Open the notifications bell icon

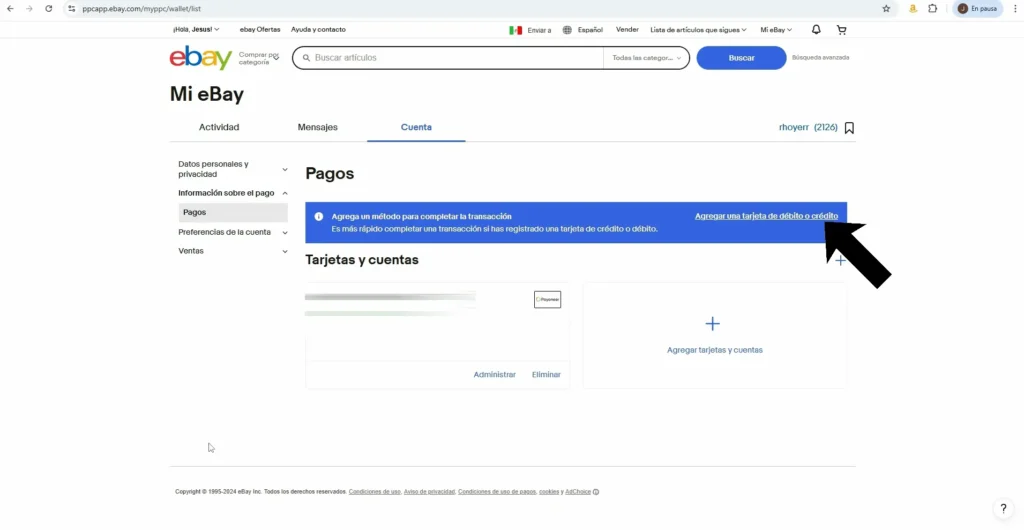(816, 29)
